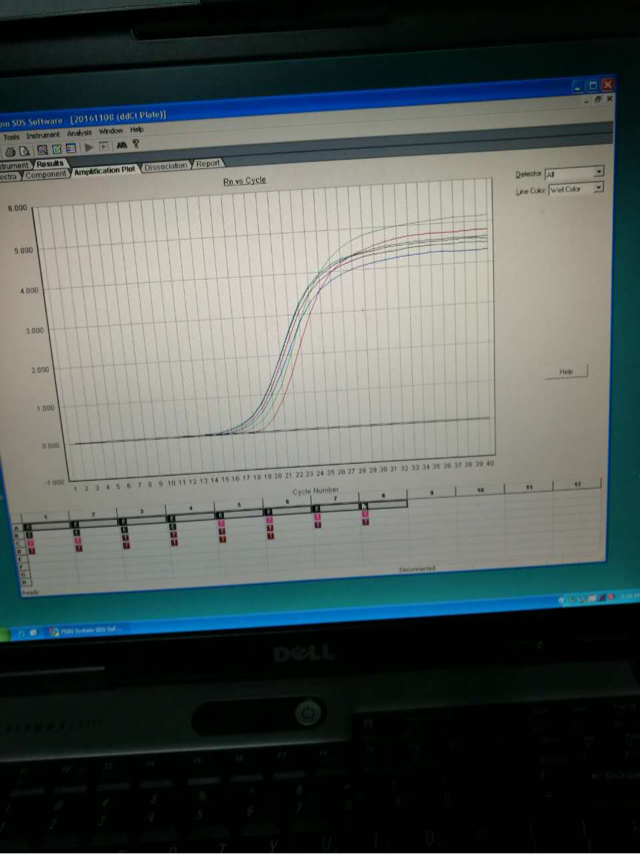Open the Help menu in menu bar
The width and height of the screenshot is (640, 854).
(x=136, y=130)
